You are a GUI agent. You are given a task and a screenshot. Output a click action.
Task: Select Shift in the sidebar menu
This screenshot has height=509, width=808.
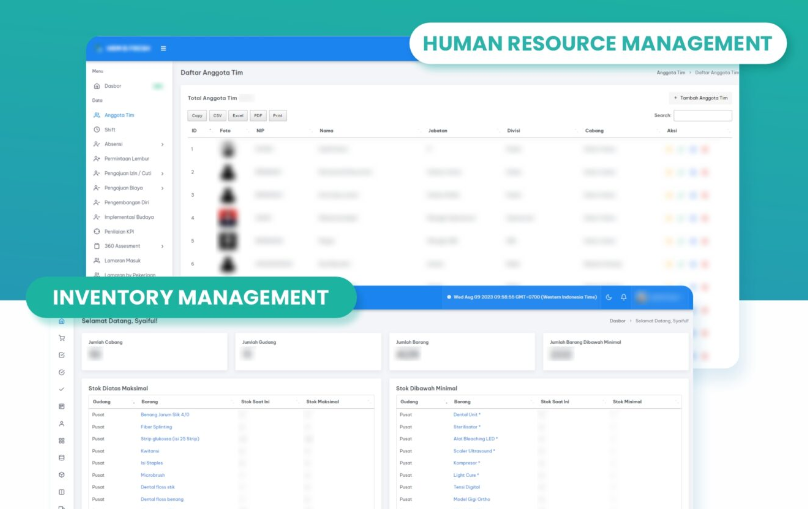[x=110, y=130]
